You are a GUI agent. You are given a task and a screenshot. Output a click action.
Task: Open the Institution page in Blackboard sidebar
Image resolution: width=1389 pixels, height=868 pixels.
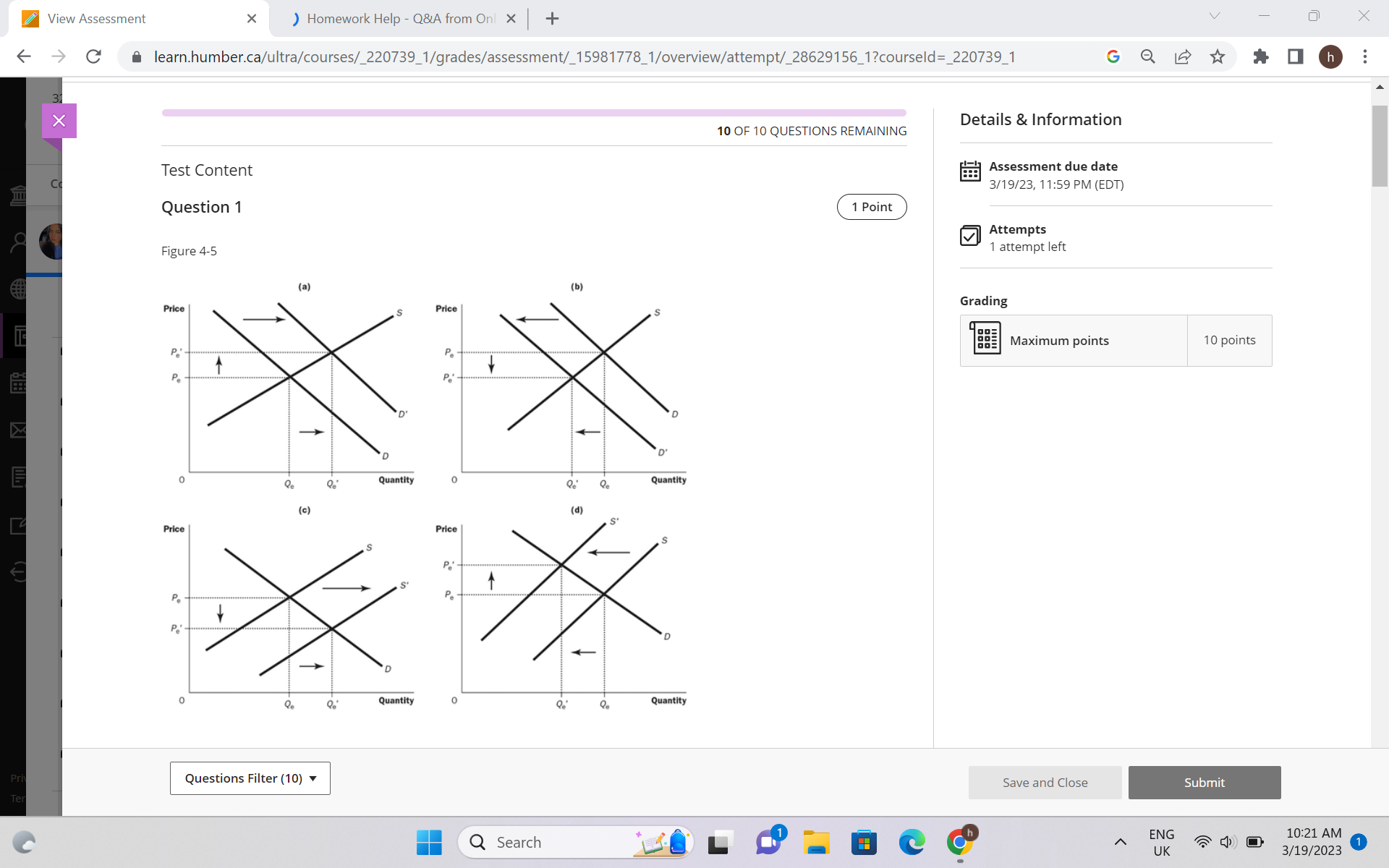[19, 195]
